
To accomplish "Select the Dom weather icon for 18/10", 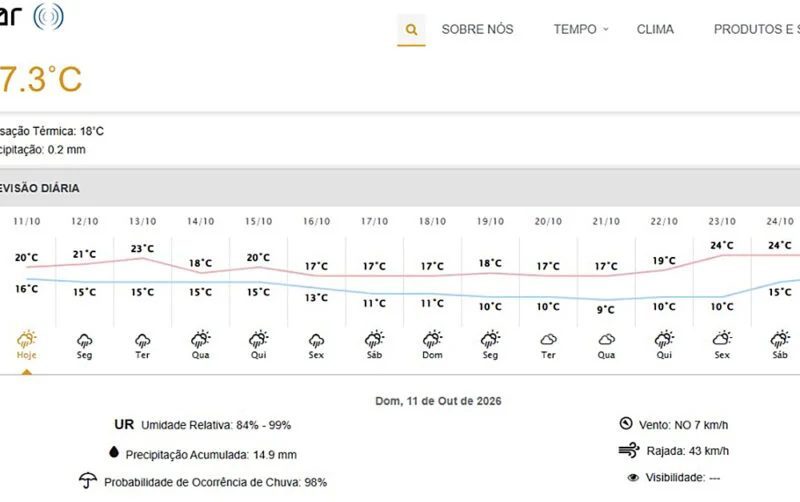I will [x=433, y=339].
